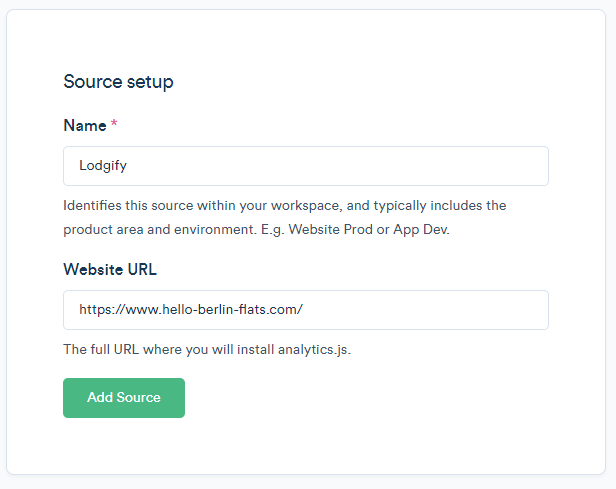Click the Source setup heading
Screen dimensions: 616x489
[x=118, y=82]
